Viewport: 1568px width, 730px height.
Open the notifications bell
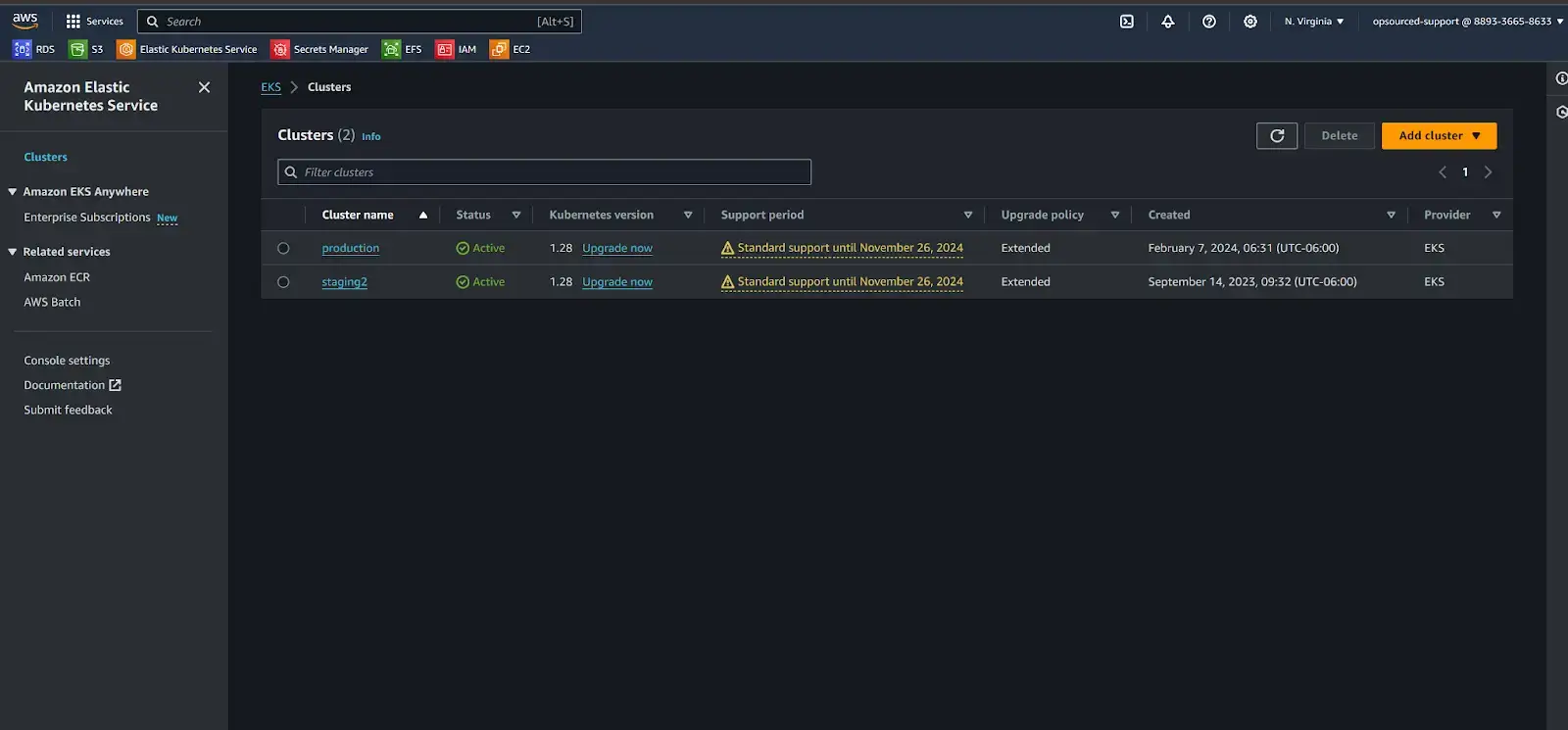pyautogui.click(x=1168, y=22)
